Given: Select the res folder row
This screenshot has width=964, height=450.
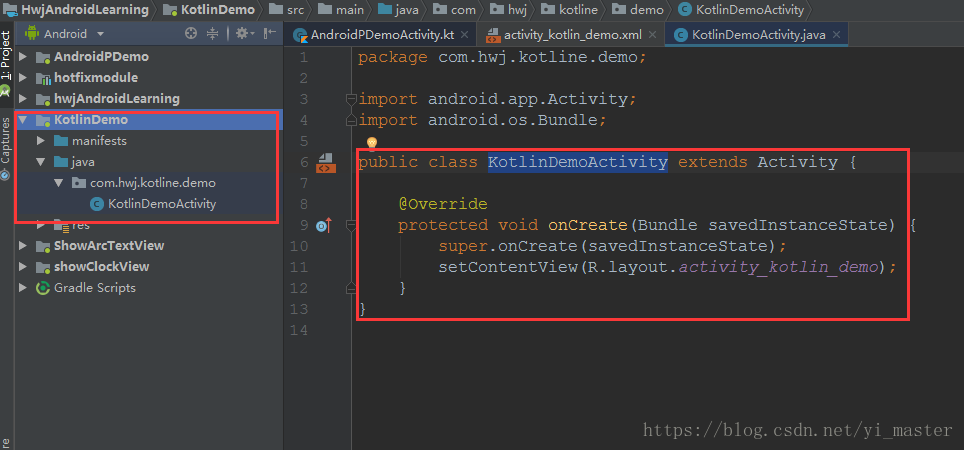Looking at the screenshot, I should click(149, 225).
